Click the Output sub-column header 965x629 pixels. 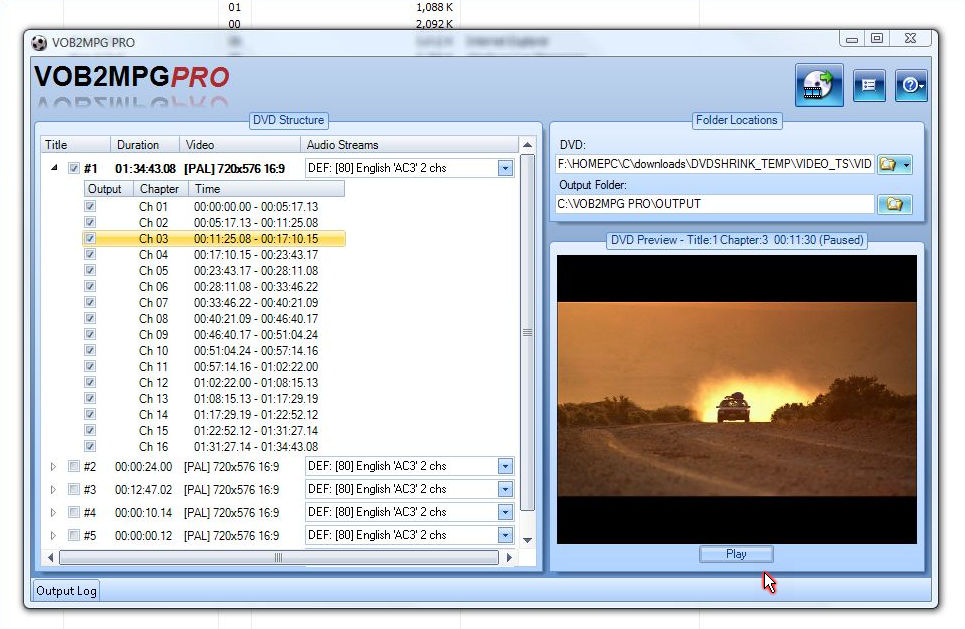tap(109, 189)
